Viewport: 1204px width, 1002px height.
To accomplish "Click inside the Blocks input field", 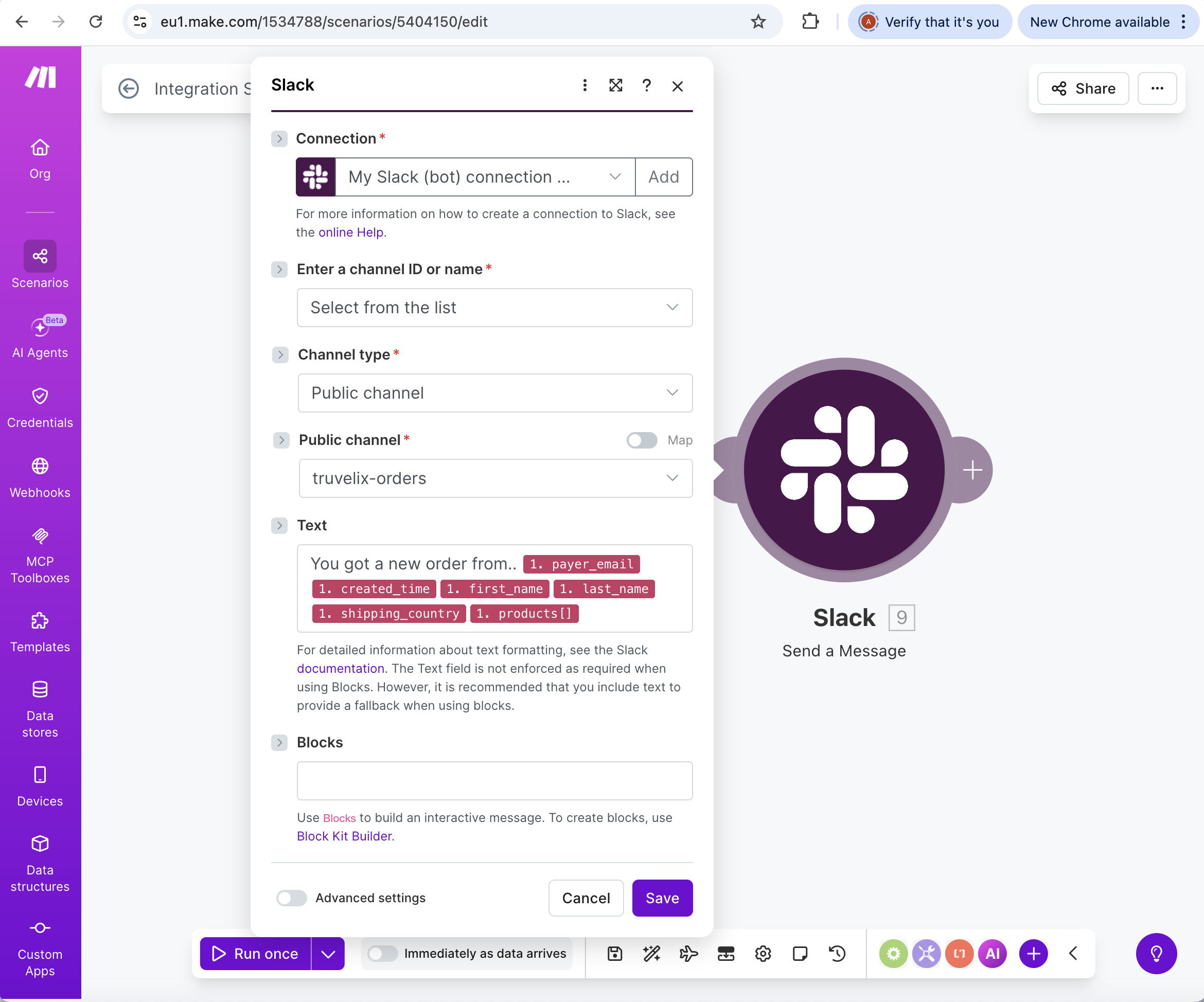I will point(494,780).
